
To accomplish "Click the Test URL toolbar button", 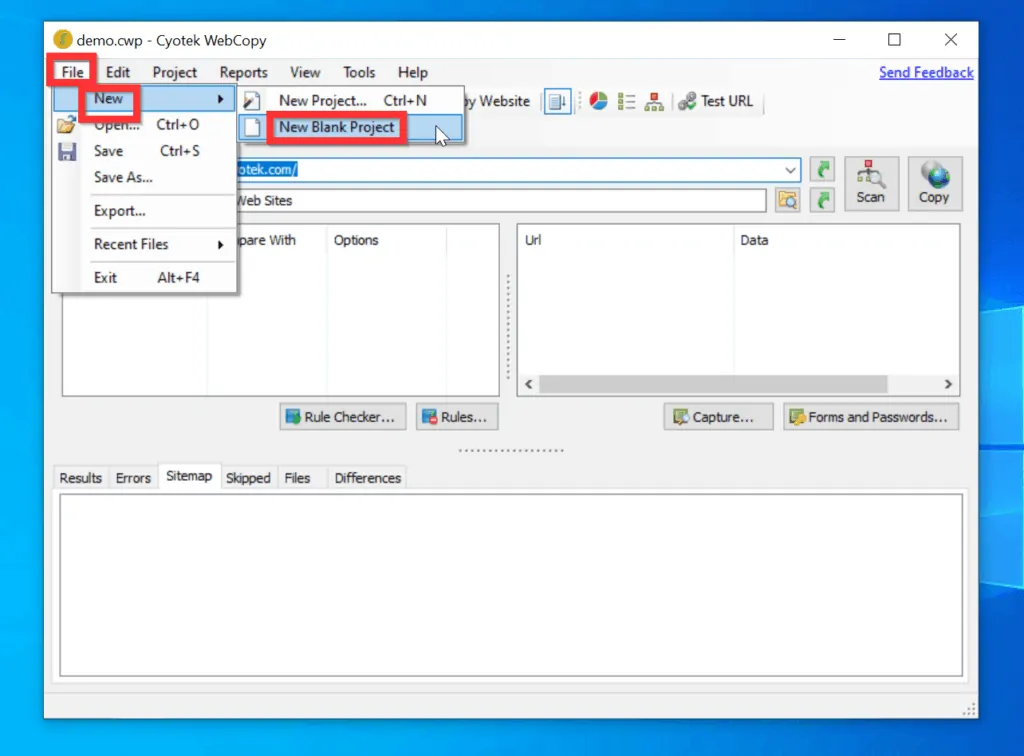I will point(715,101).
